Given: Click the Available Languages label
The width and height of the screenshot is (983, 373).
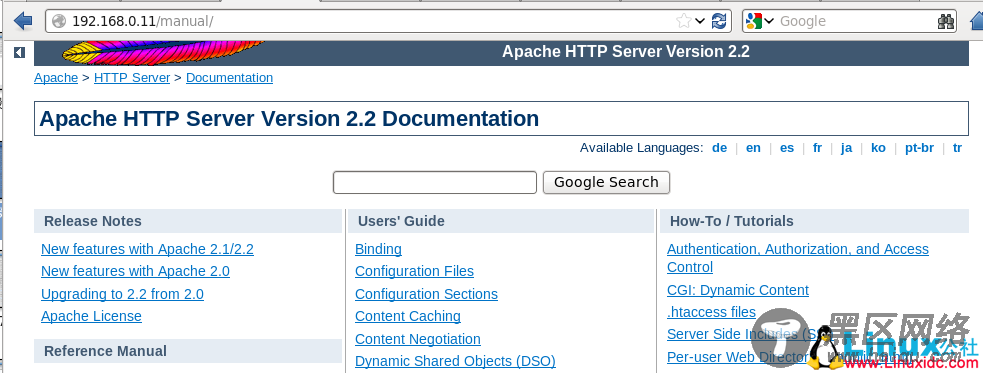Looking at the screenshot, I should tap(641, 148).
